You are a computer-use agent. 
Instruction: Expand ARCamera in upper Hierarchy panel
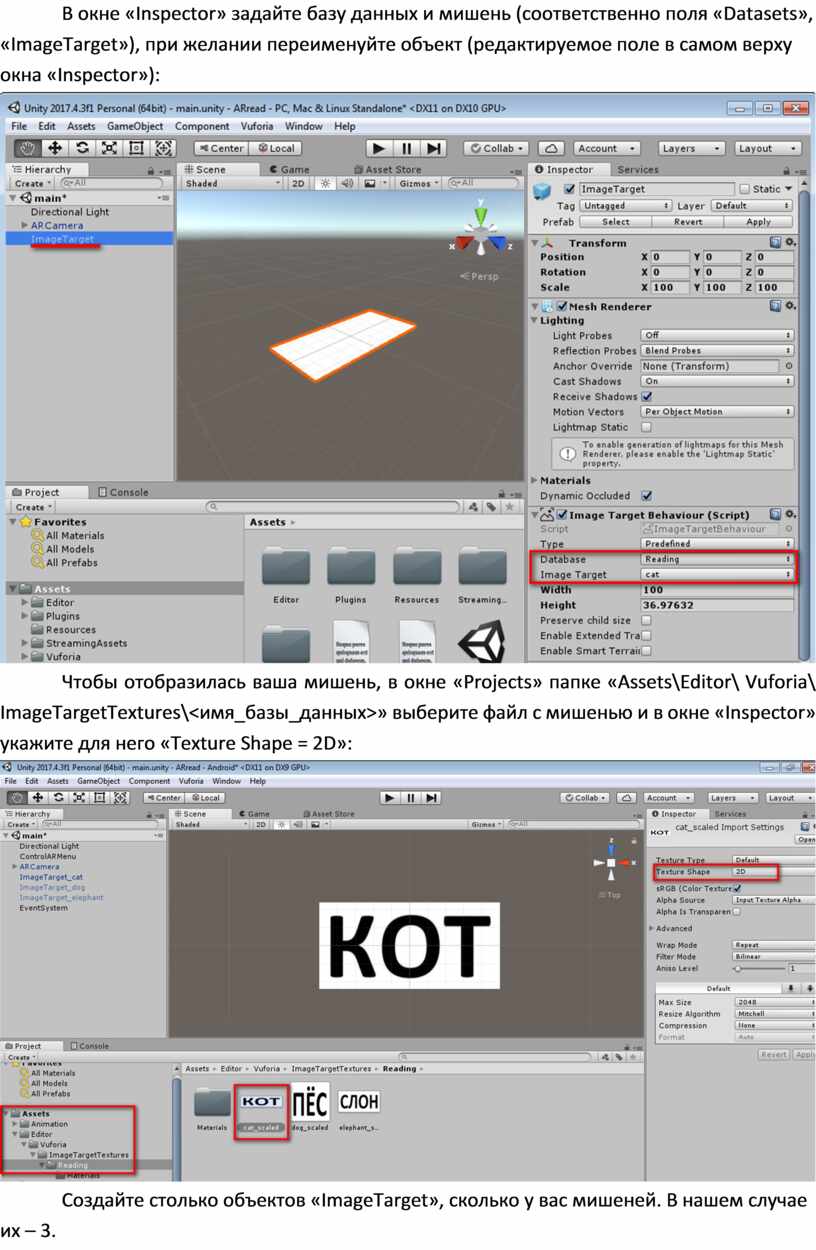(x=23, y=226)
